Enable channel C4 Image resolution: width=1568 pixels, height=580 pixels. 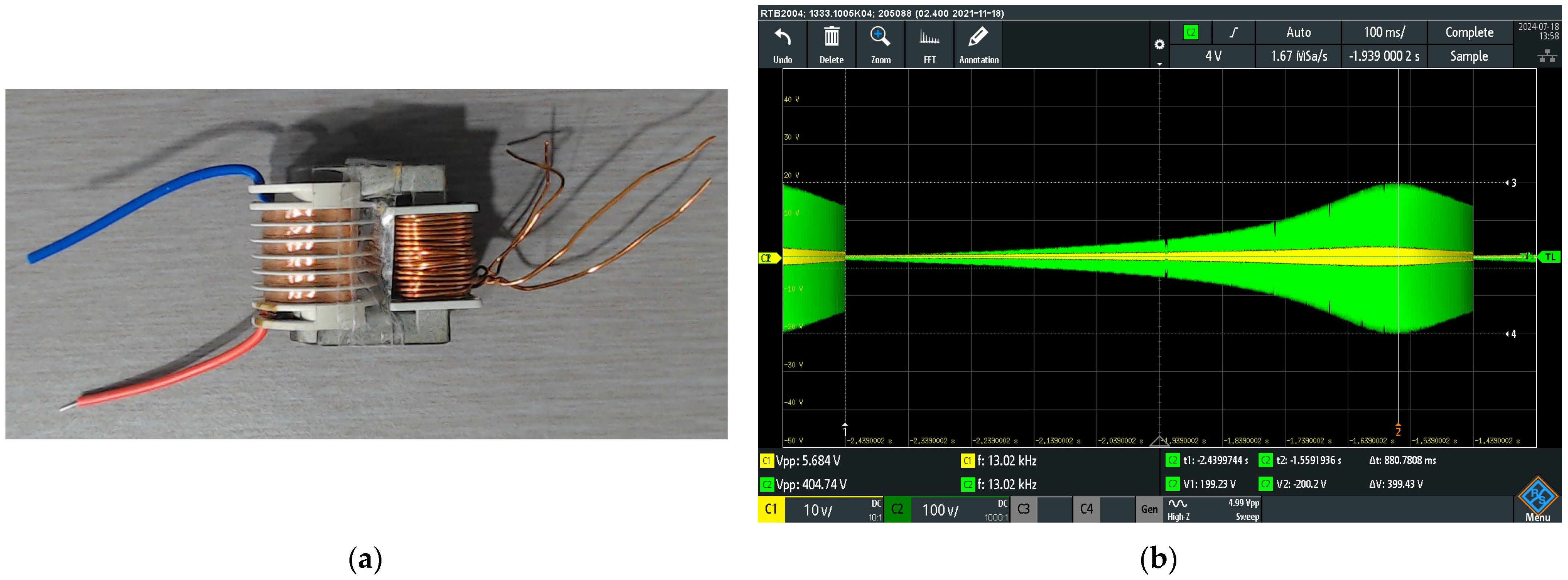[1087, 509]
